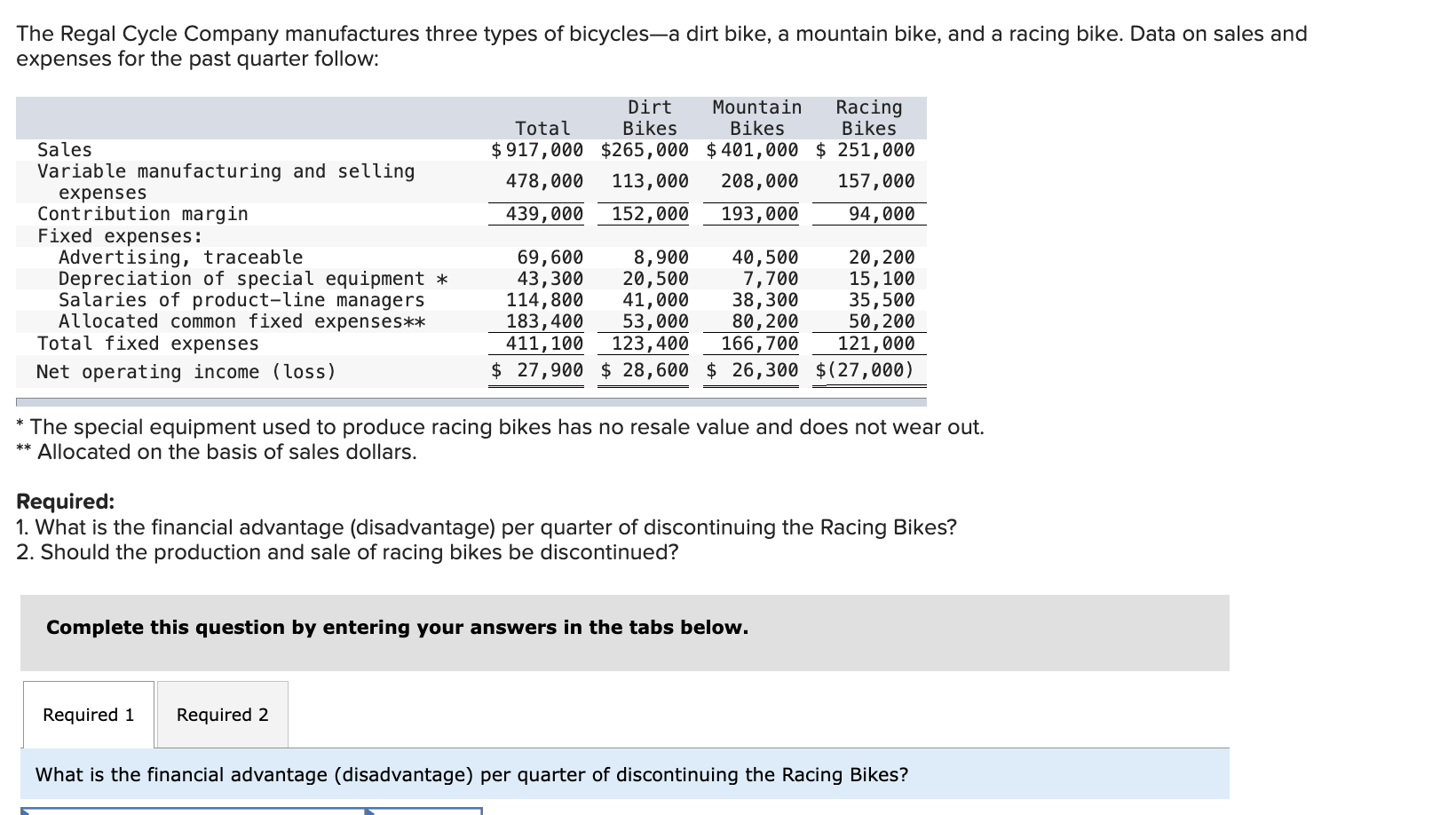Image resolution: width=1456 pixels, height=815 pixels.
Task: Click the Complete this question instruction bar
Action: [x=396, y=627]
